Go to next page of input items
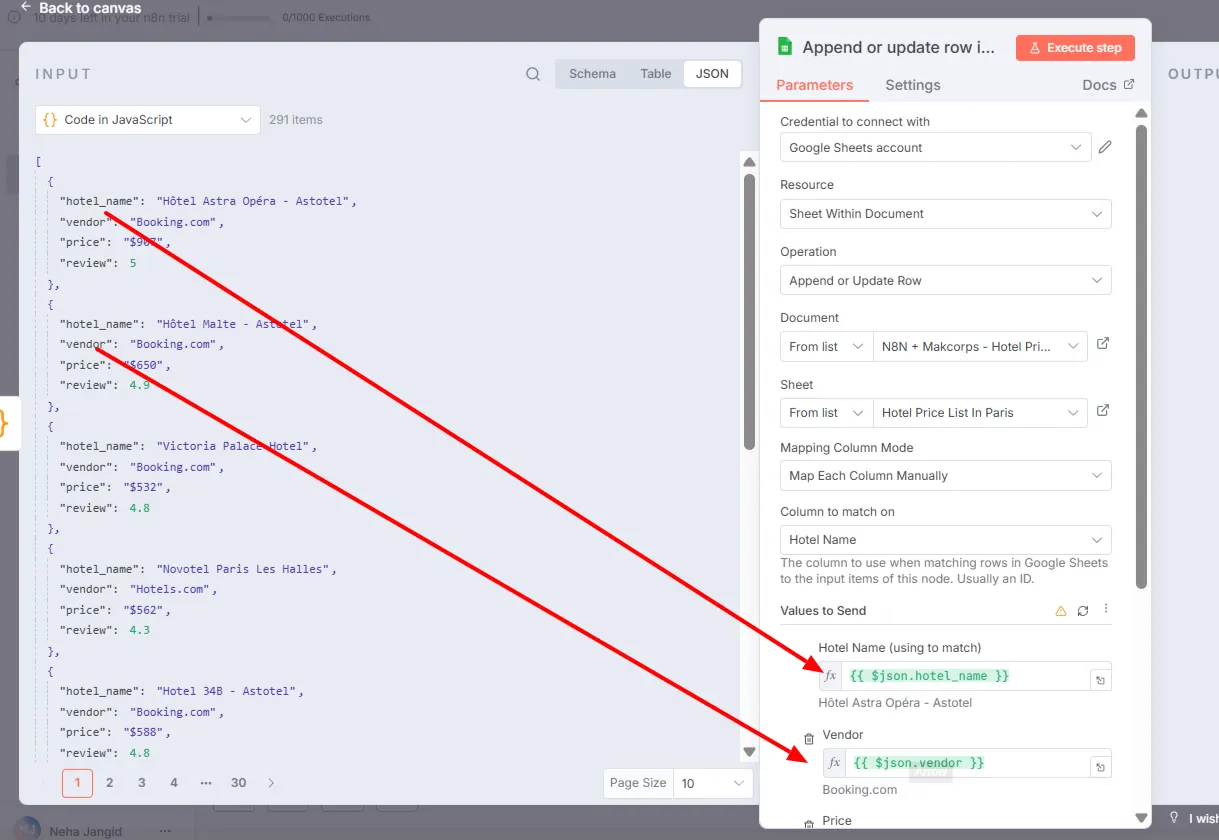The width and height of the screenshot is (1219, 840). pos(271,783)
